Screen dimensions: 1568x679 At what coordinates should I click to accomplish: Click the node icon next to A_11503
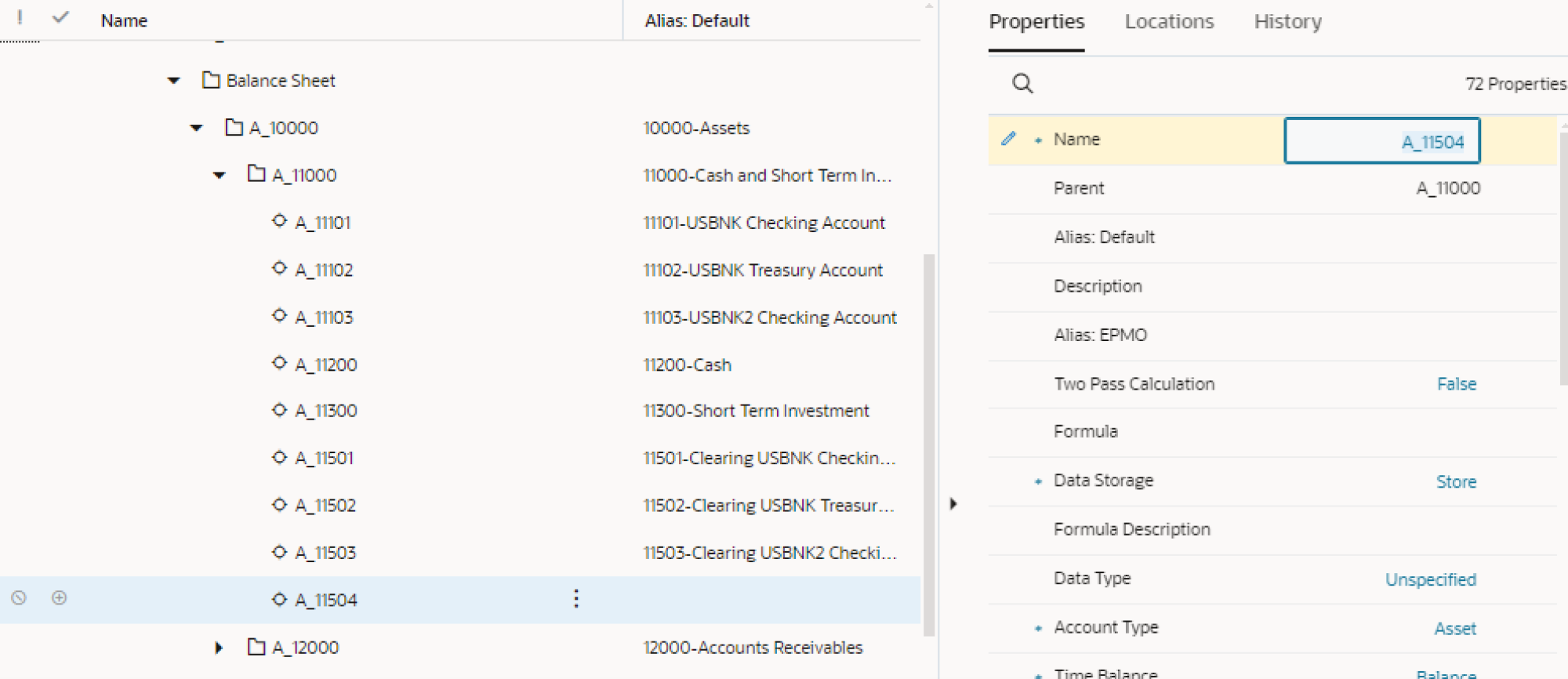click(x=279, y=551)
